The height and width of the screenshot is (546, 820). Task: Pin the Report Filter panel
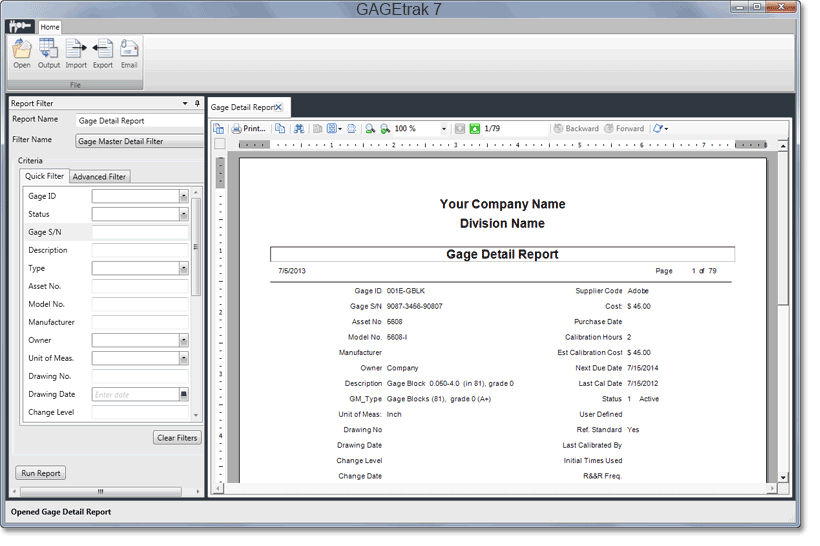pos(197,103)
